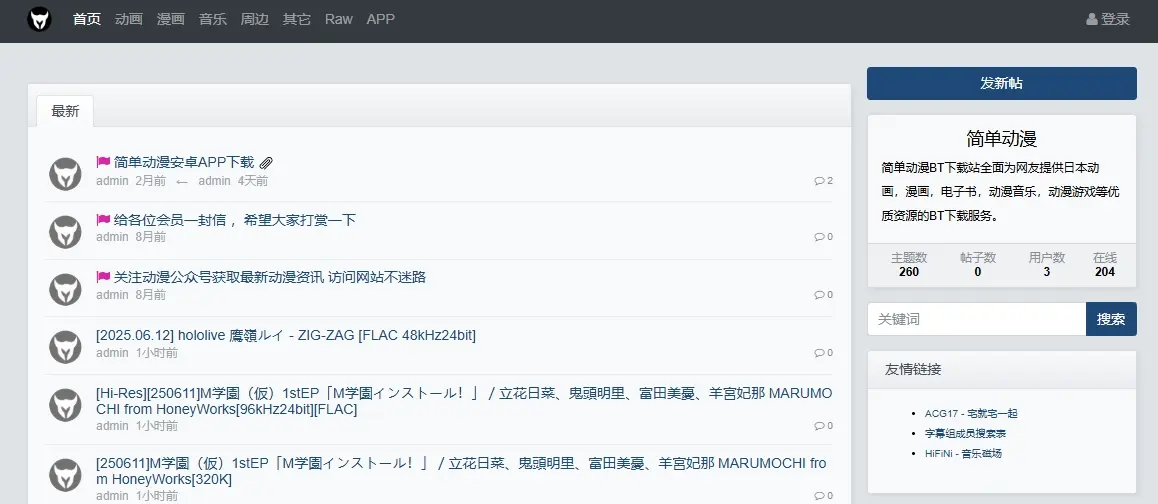Viewport: 1158px width, 504px height.
Task: Click flag icon on 简单动漫安卓APP下载 thread
Action: (103, 162)
